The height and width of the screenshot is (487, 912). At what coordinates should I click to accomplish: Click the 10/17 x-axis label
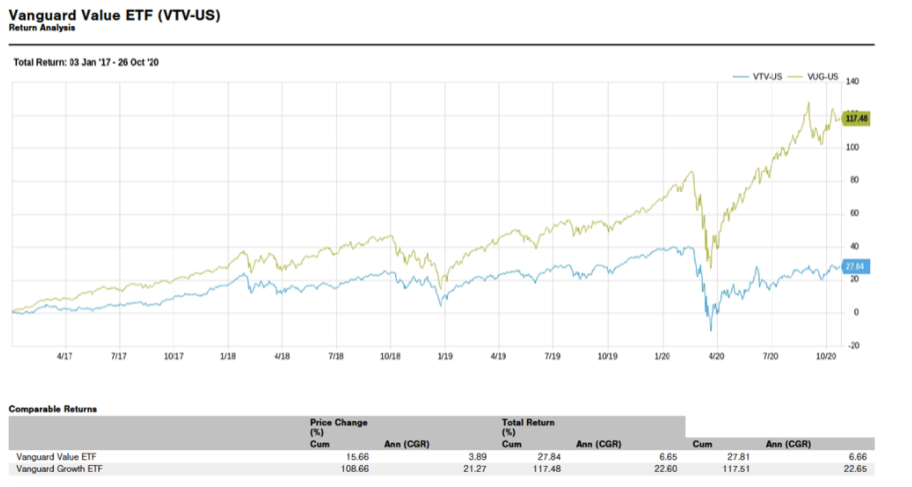[173, 356]
